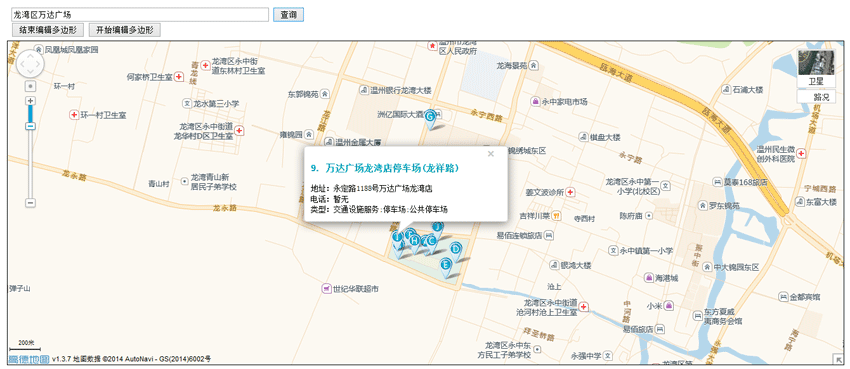Click the 温州民生微创外科医院 hospital icon
Screen dimensions: 850x369
(x=801, y=154)
